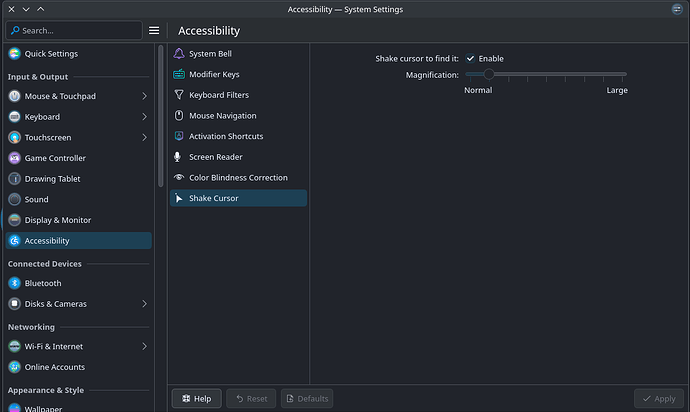Image resolution: width=690 pixels, height=412 pixels.
Task: Open the System Bell page
Action: point(238,54)
